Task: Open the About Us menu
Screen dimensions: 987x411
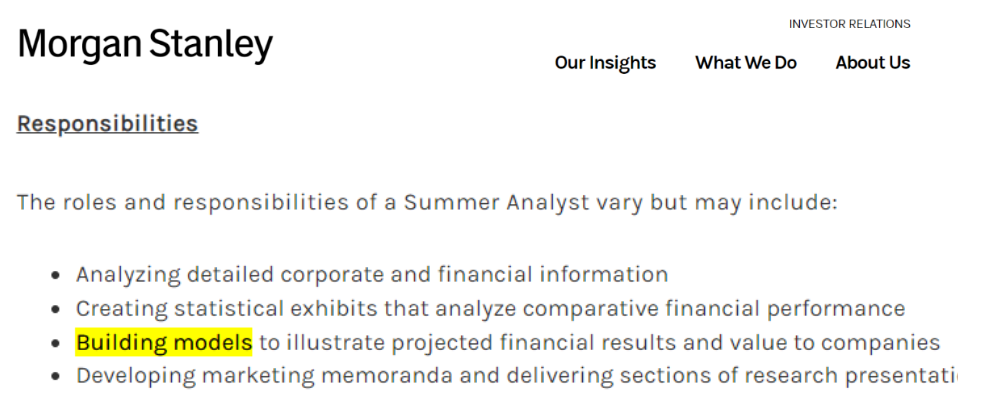Action: pyautogui.click(x=872, y=62)
